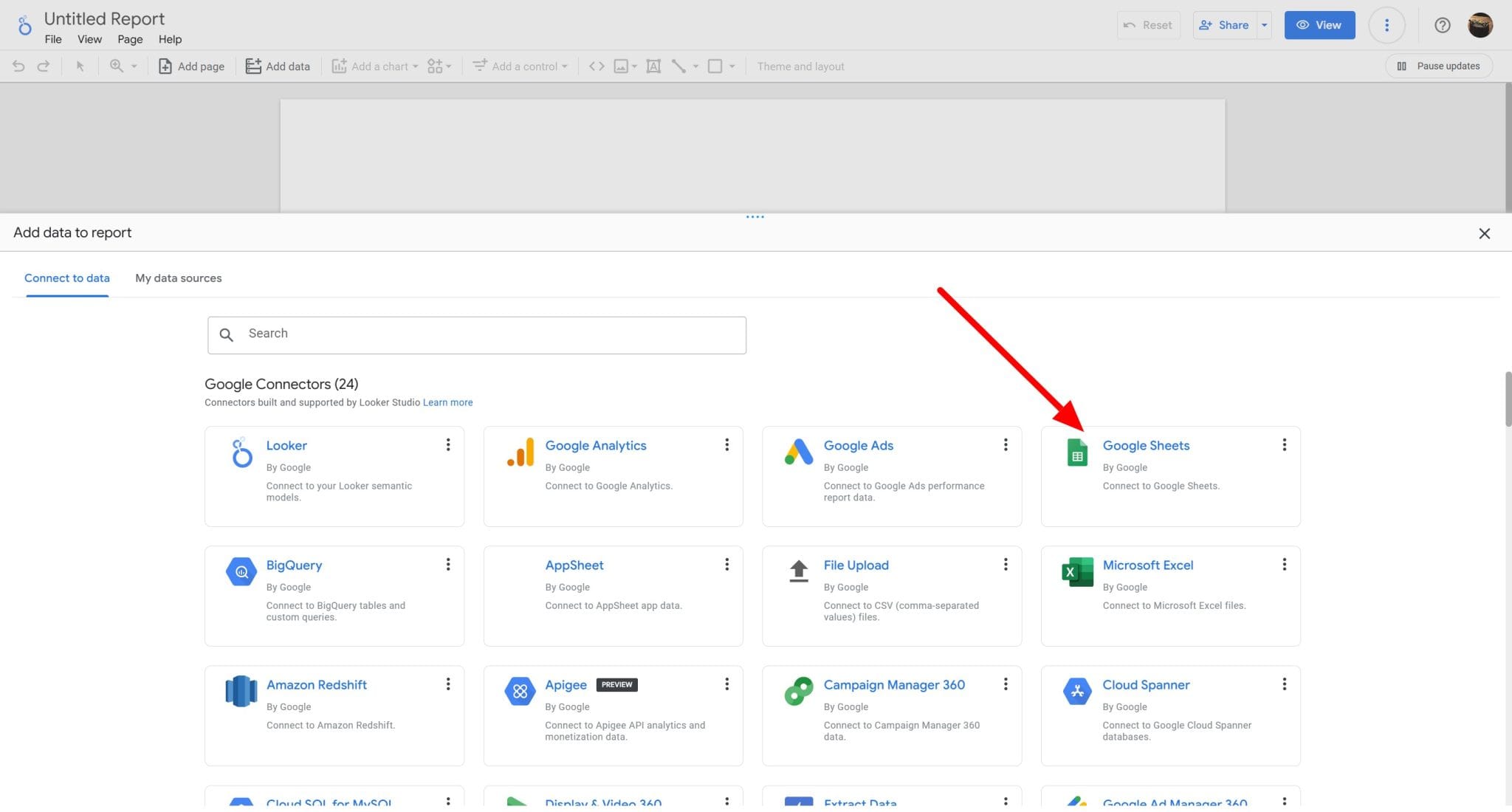Click the View button

[x=1319, y=24]
